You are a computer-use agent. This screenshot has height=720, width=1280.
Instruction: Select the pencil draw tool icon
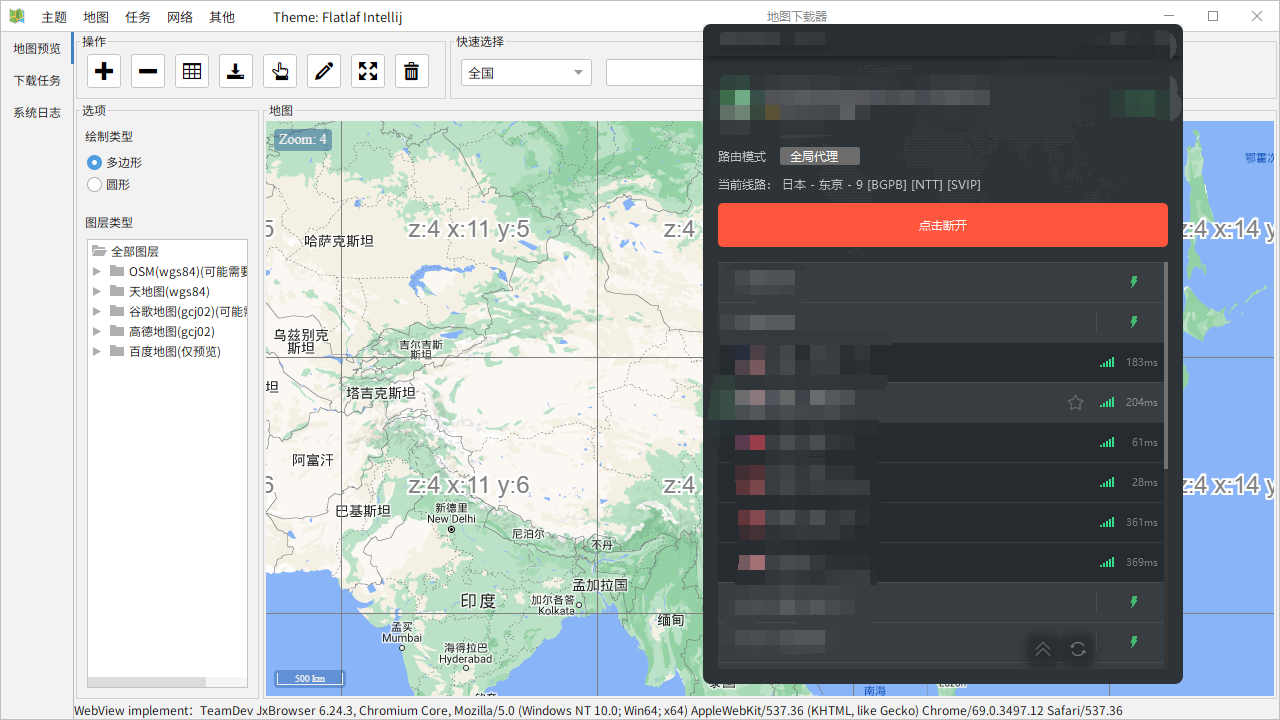tap(324, 71)
